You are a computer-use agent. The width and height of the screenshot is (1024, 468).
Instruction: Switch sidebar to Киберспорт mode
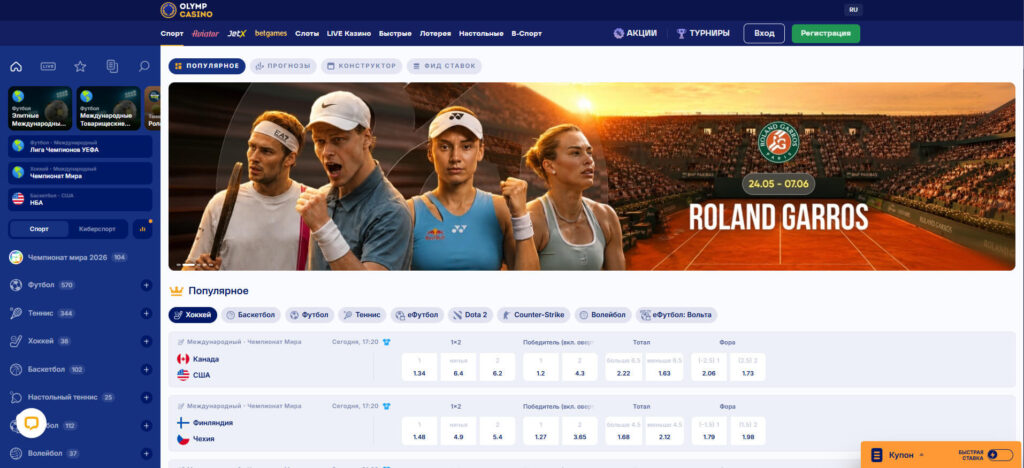[x=97, y=229]
